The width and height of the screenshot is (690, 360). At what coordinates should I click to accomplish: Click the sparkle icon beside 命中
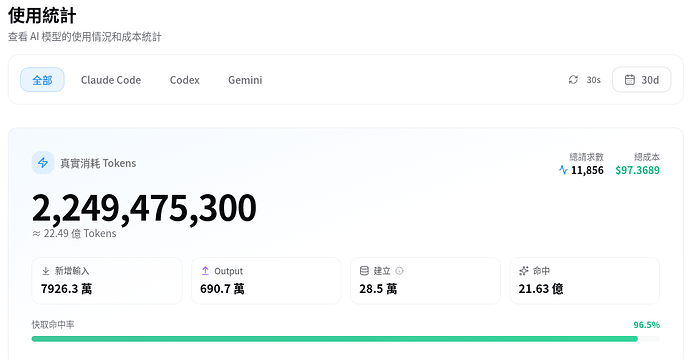tap(524, 271)
